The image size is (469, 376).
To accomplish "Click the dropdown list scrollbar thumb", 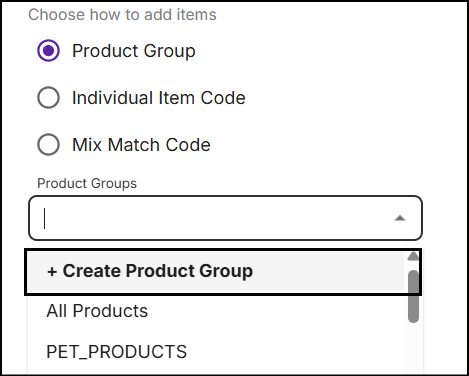I will pos(413,296).
